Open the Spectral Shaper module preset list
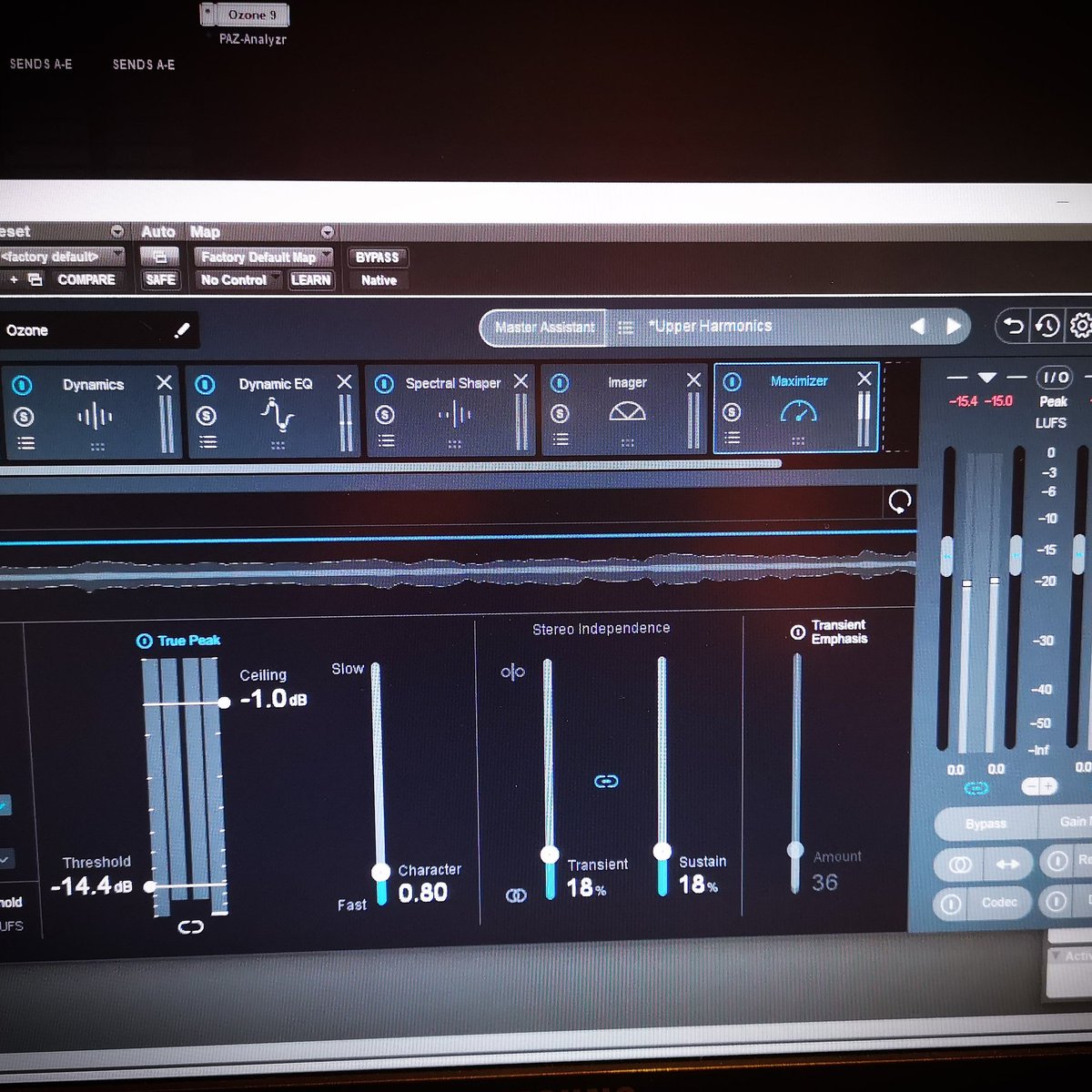The width and height of the screenshot is (1092, 1092). point(387,441)
